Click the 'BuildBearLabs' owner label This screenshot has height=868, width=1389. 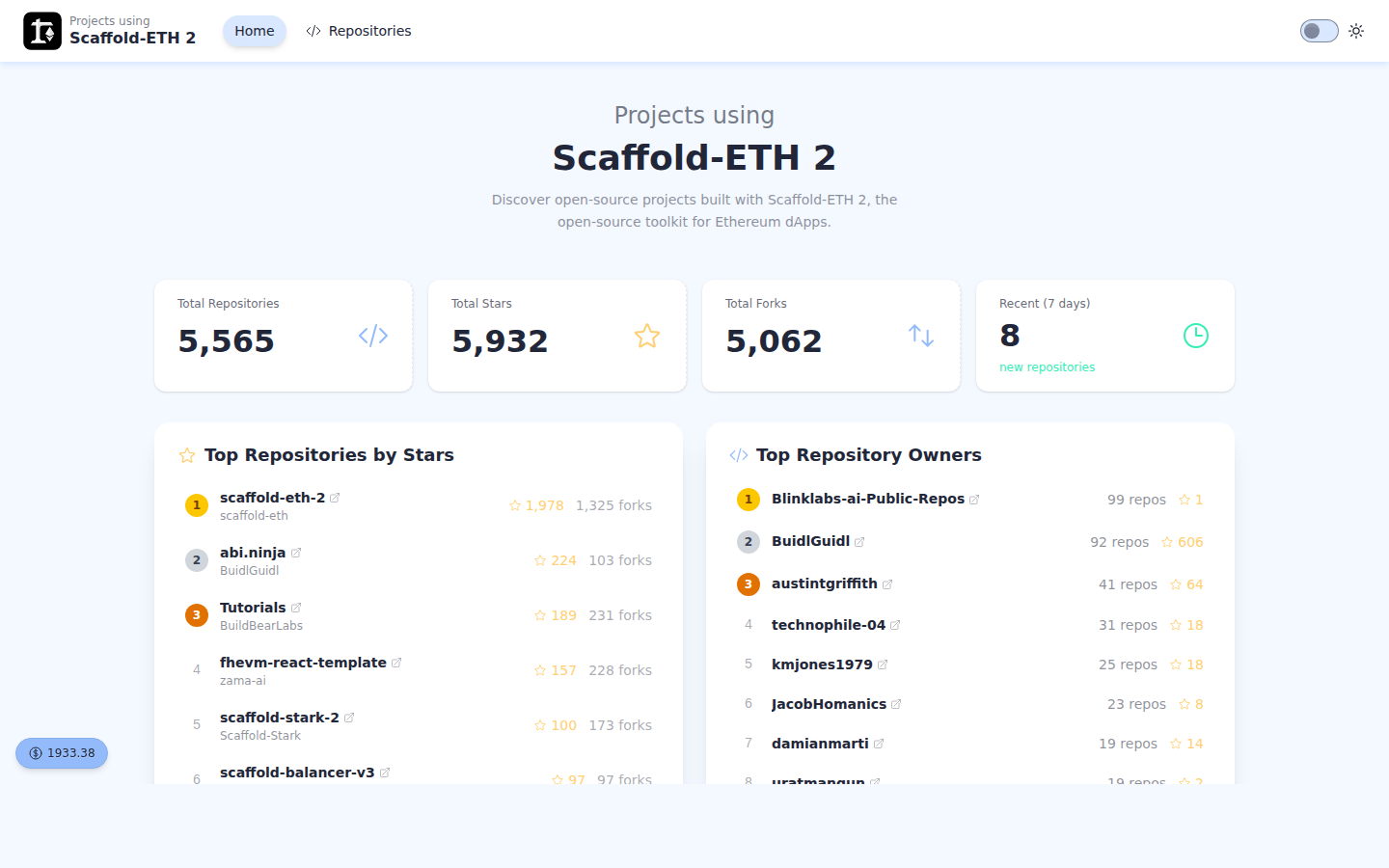pyautogui.click(x=261, y=626)
